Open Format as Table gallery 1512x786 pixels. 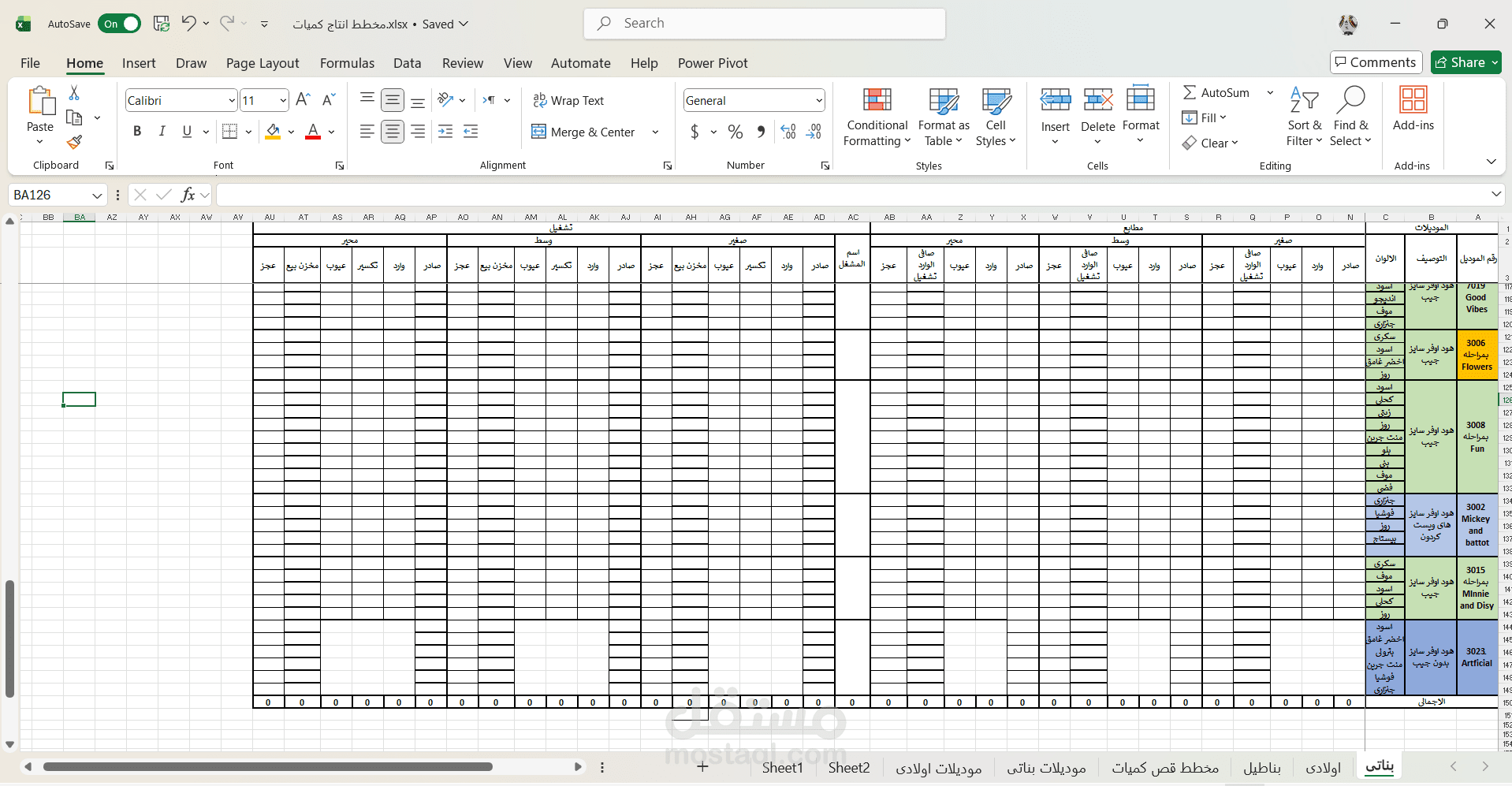[x=944, y=117]
